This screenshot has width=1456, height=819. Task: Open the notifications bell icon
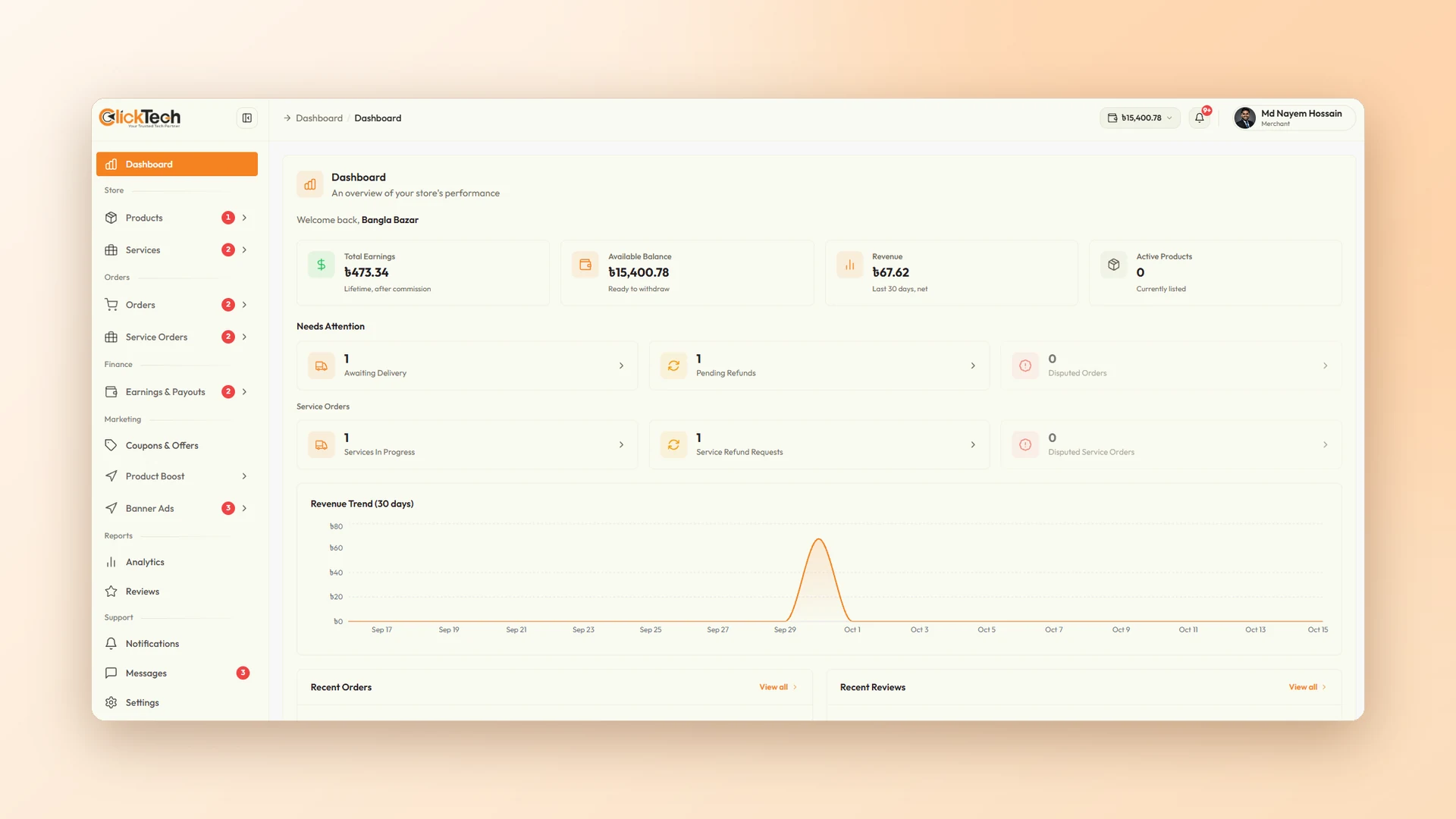1200,118
